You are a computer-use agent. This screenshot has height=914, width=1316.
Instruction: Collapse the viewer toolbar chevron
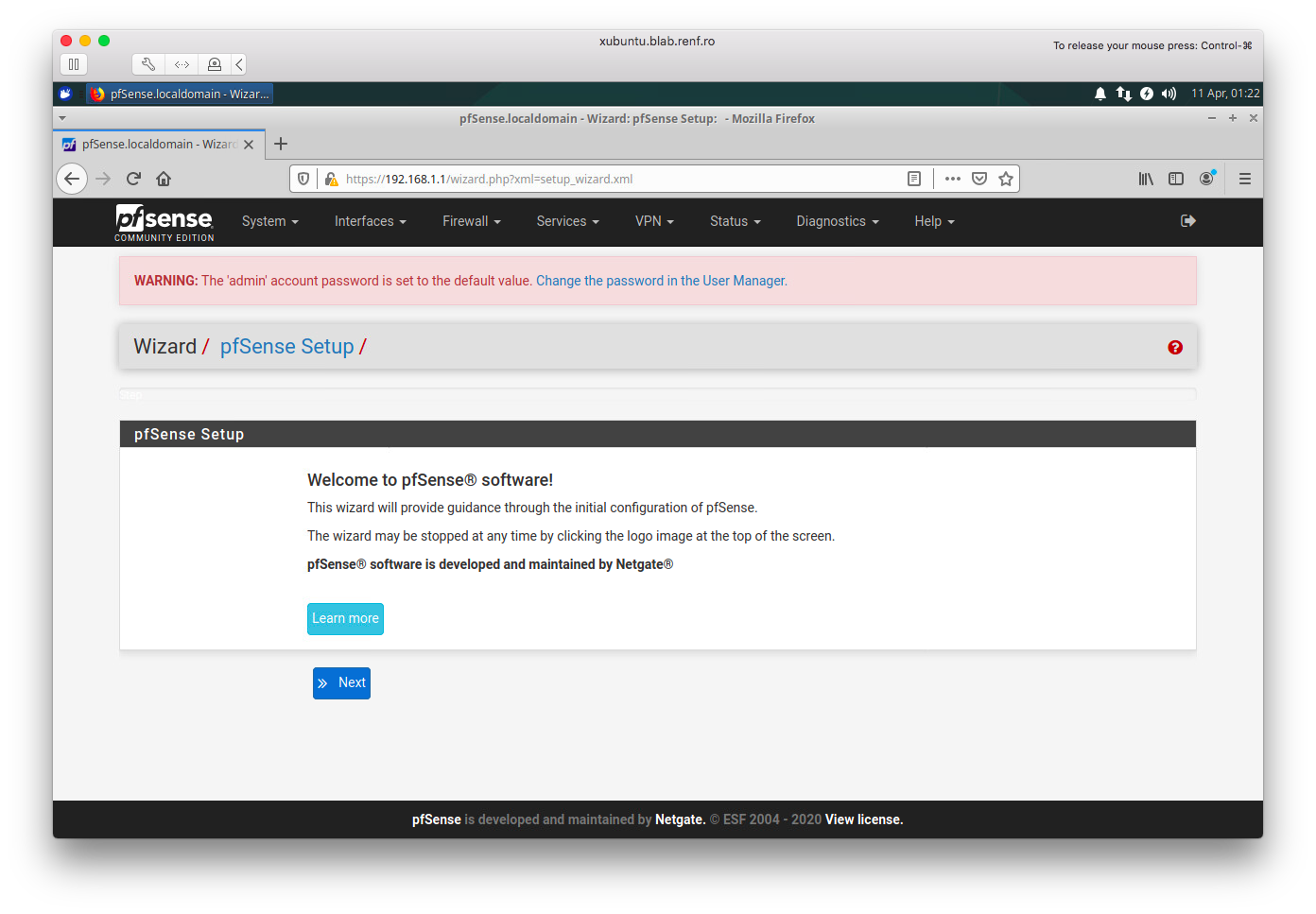239,64
